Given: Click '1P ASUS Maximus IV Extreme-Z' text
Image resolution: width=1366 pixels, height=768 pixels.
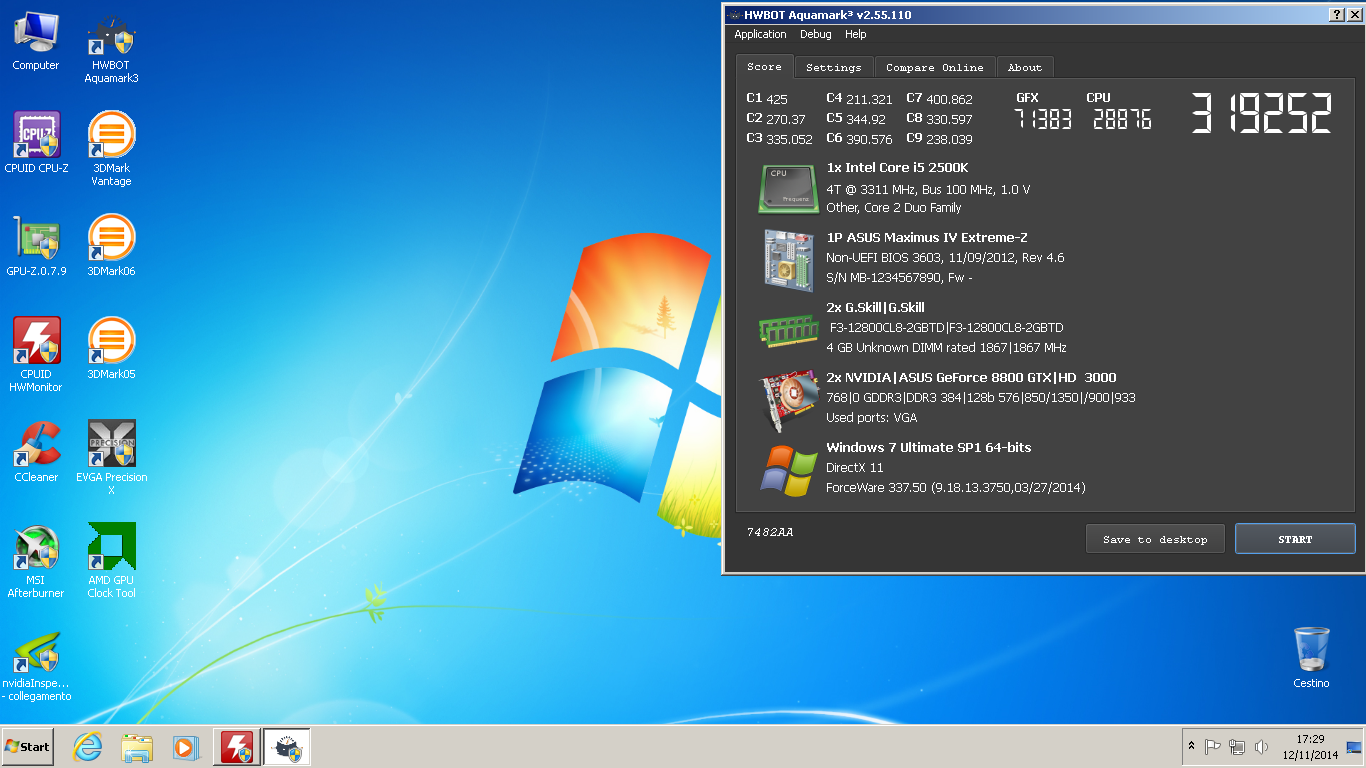Looking at the screenshot, I should [927, 238].
